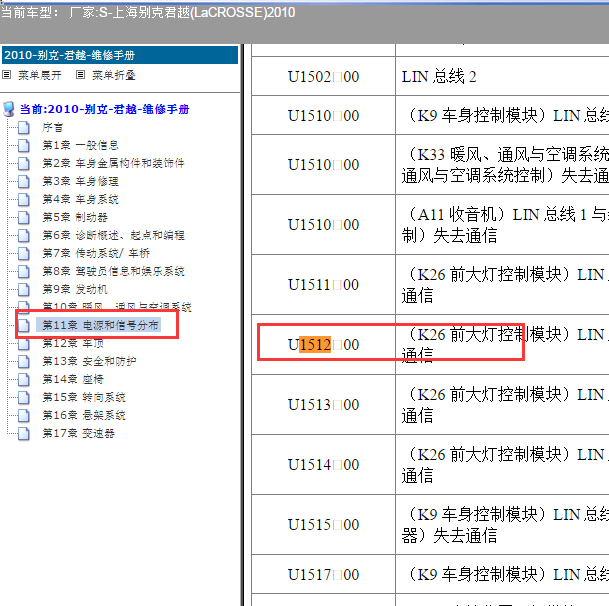
Task: Click code cell U1511 00
Action: (x=323, y=285)
